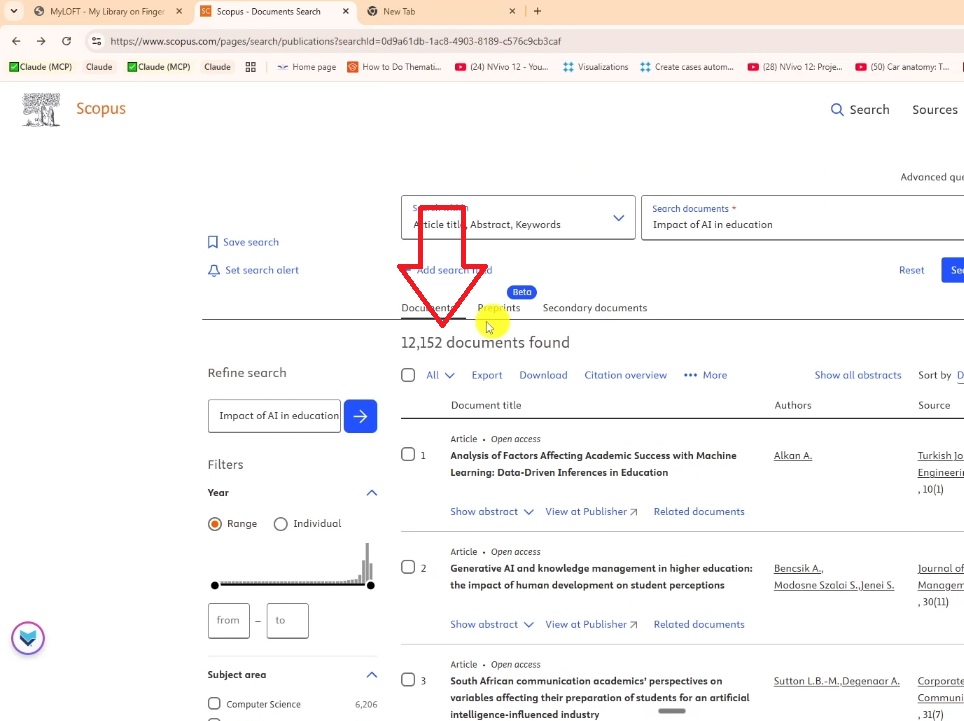Open How to Do Thematic bookmark

(x=395, y=67)
